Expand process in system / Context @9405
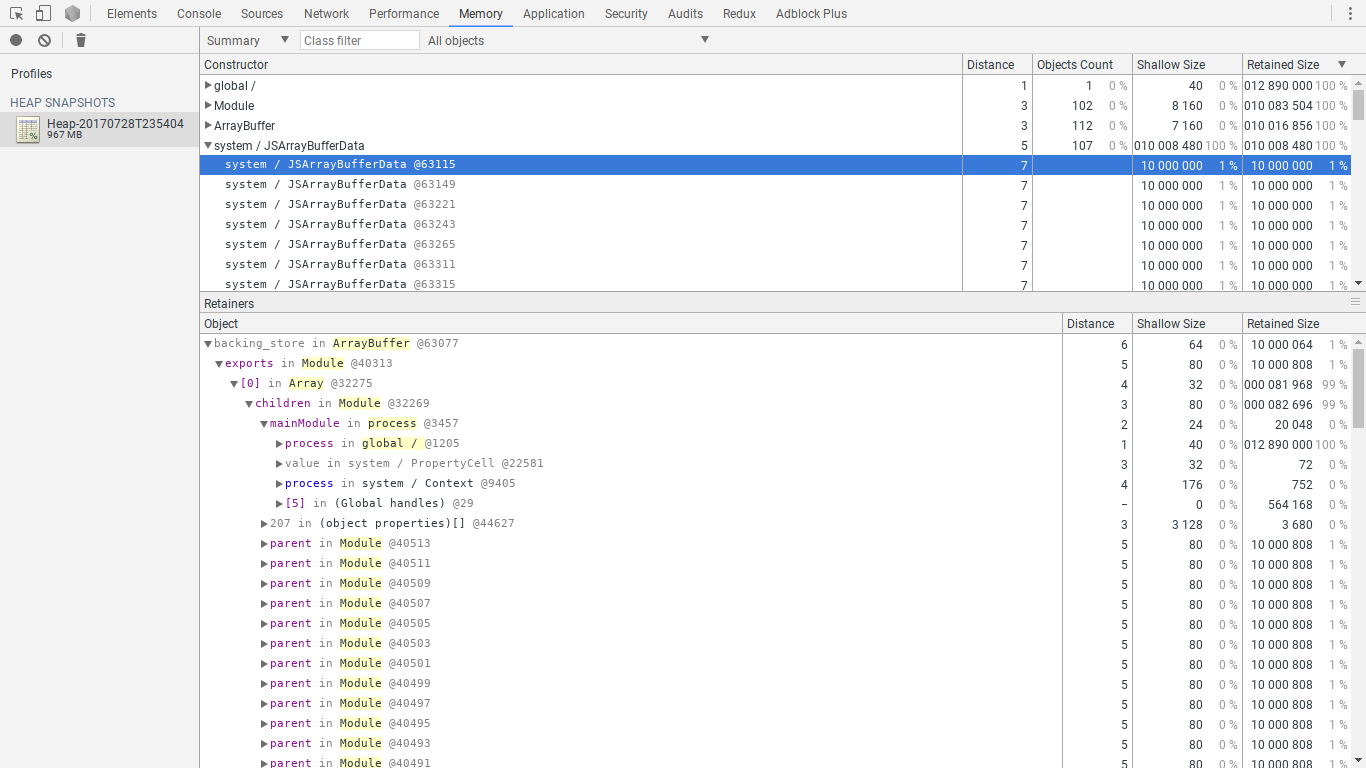The height and width of the screenshot is (768, 1366). coord(279,483)
